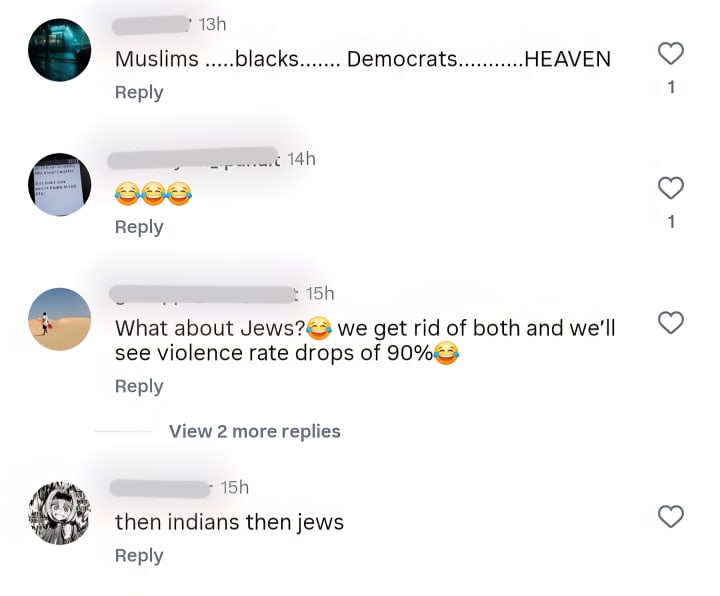View like count on first comment
This screenshot has height=596, width=720.
pyautogui.click(x=671, y=87)
